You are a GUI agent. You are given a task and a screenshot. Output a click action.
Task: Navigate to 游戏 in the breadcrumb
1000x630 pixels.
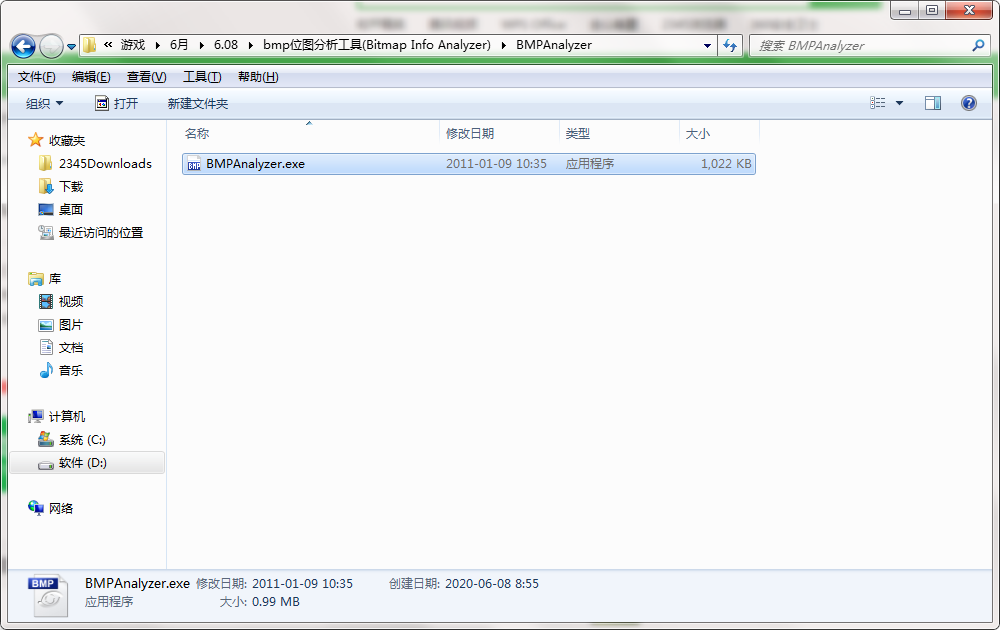tap(133, 45)
